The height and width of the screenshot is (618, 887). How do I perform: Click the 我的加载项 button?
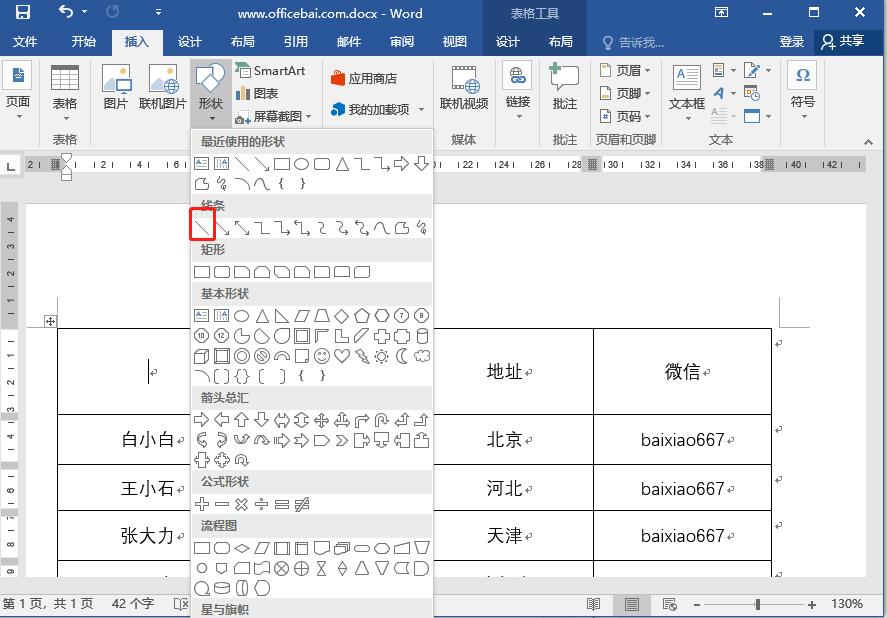377,108
